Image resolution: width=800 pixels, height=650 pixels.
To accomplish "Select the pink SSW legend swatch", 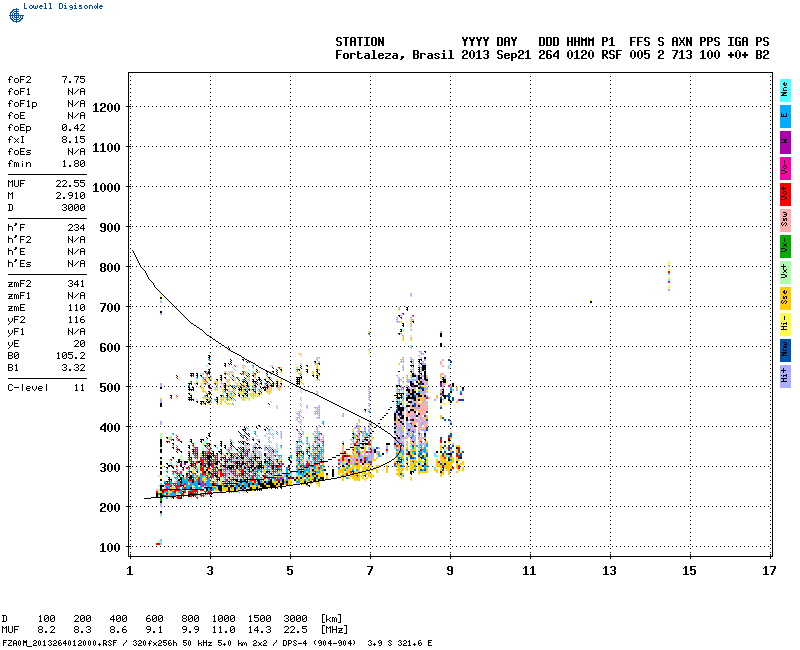I will (x=785, y=219).
